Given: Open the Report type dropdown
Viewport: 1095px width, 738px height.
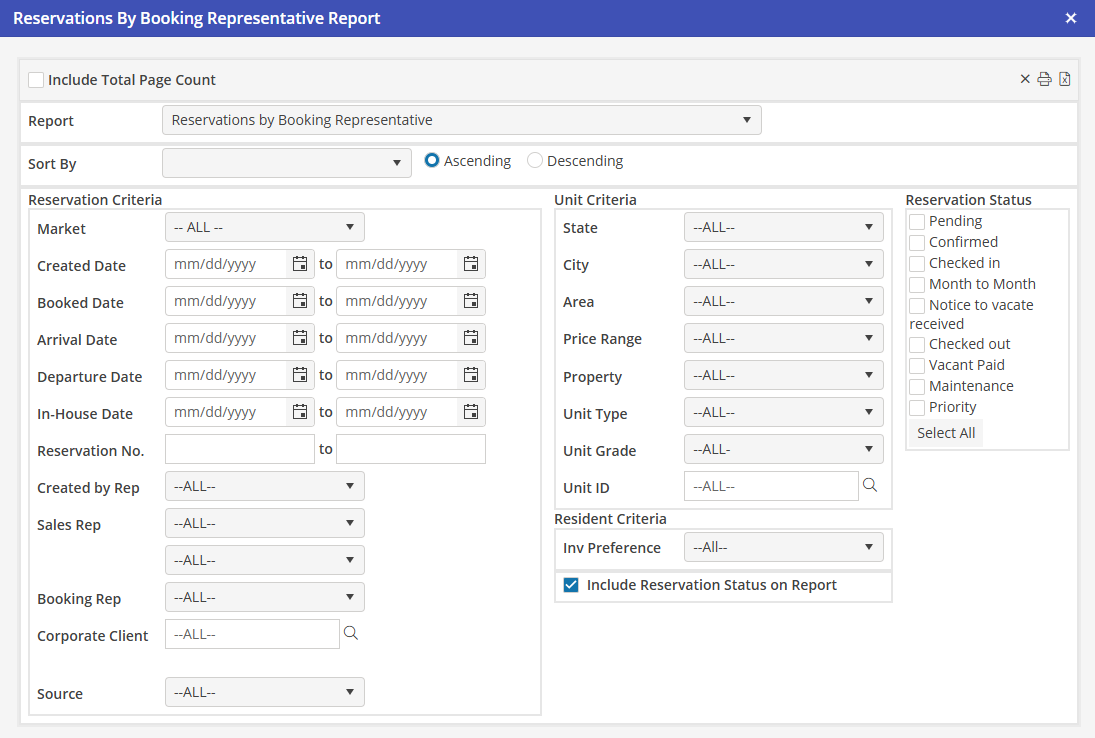Looking at the screenshot, I should (x=461, y=120).
